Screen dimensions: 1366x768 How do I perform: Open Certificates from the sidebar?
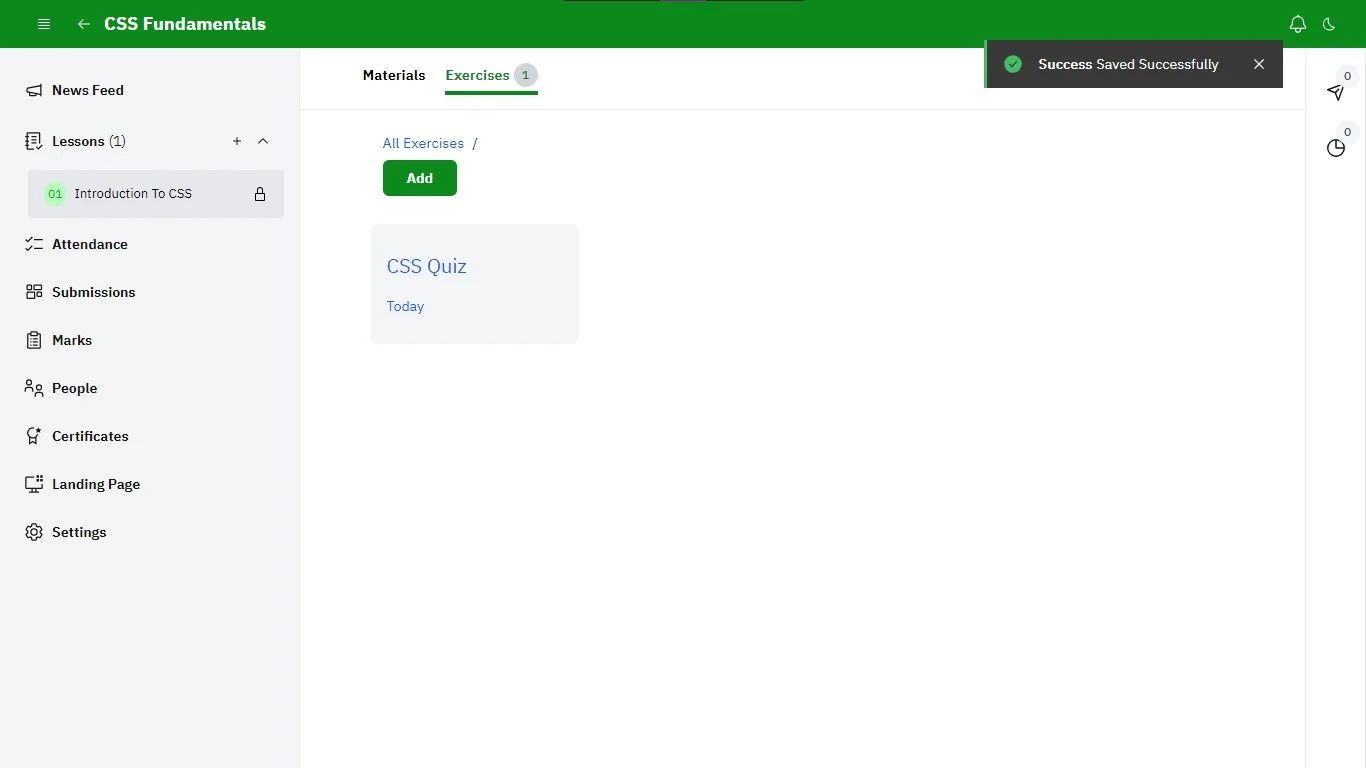pyautogui.click(x=90, y=436)
